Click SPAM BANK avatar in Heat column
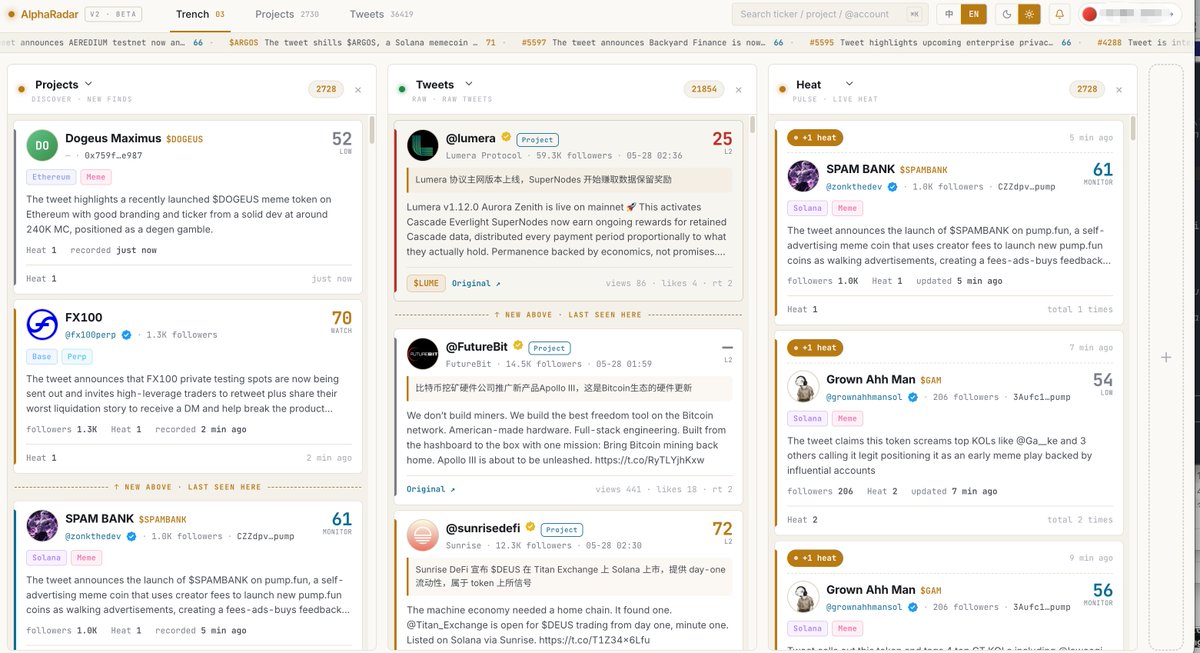Image resolution: width=1200 pixels, height=653 pixels. (x=803, y=176)
